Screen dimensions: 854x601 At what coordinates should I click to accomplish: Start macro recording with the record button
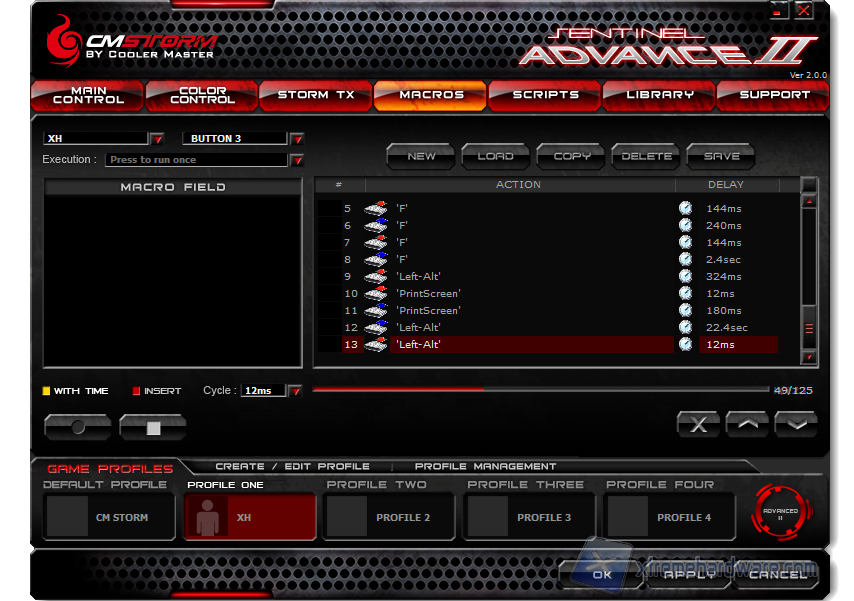(x=78, y=427)
